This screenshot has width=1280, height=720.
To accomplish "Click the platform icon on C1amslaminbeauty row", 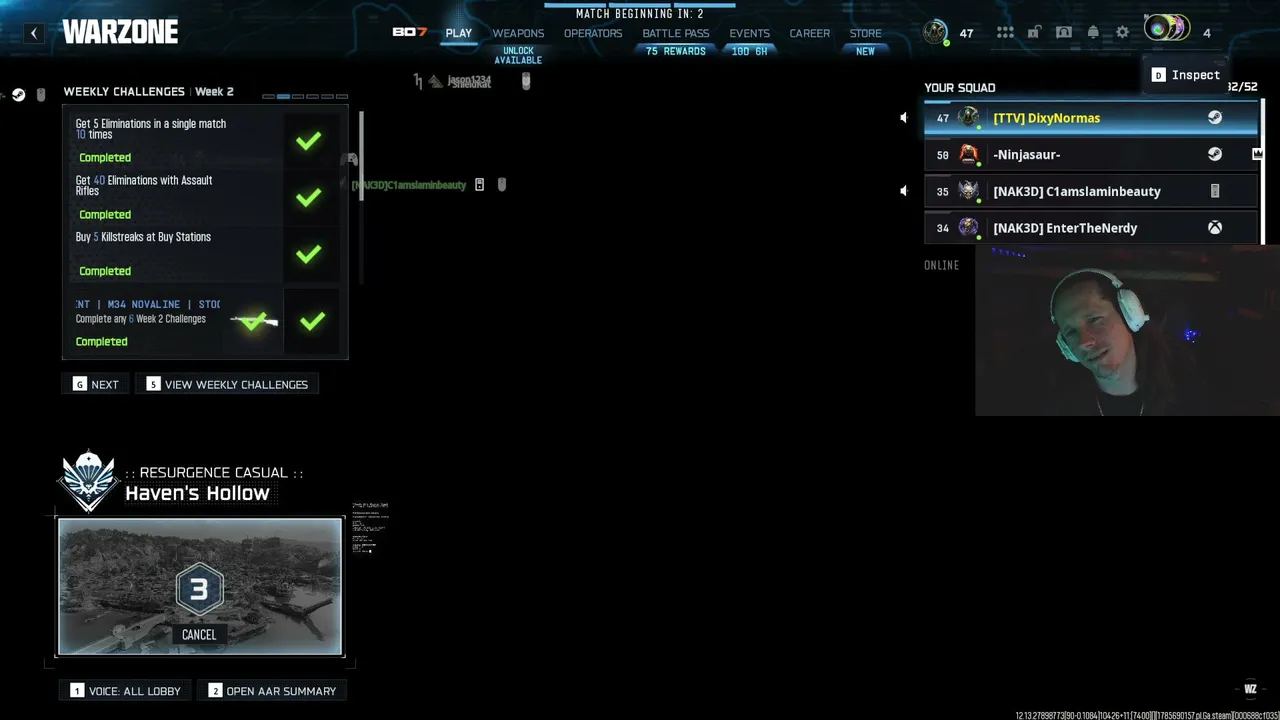I will tap(1215, 191).
